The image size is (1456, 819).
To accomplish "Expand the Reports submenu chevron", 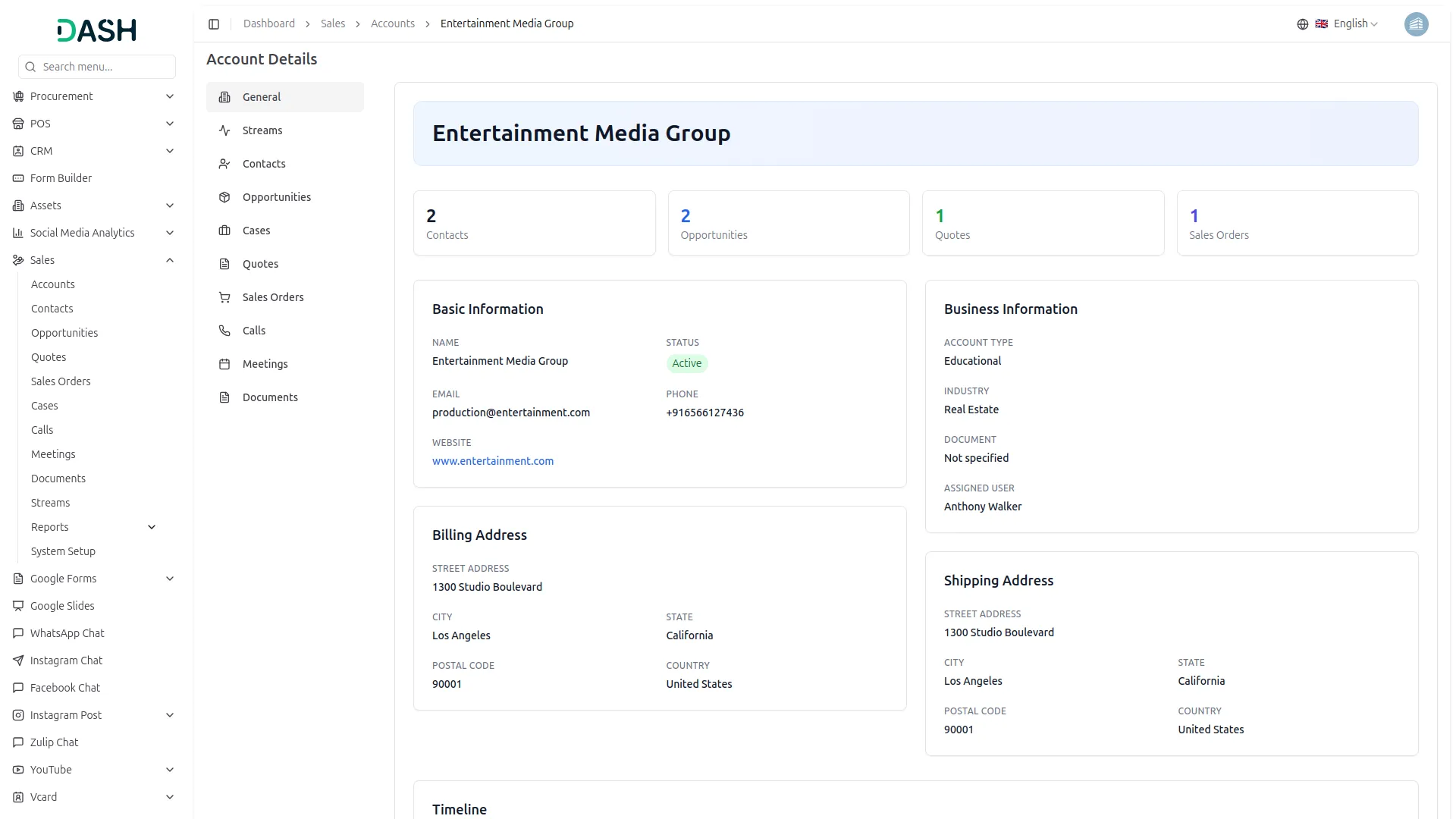I will (x=152, y=527).
